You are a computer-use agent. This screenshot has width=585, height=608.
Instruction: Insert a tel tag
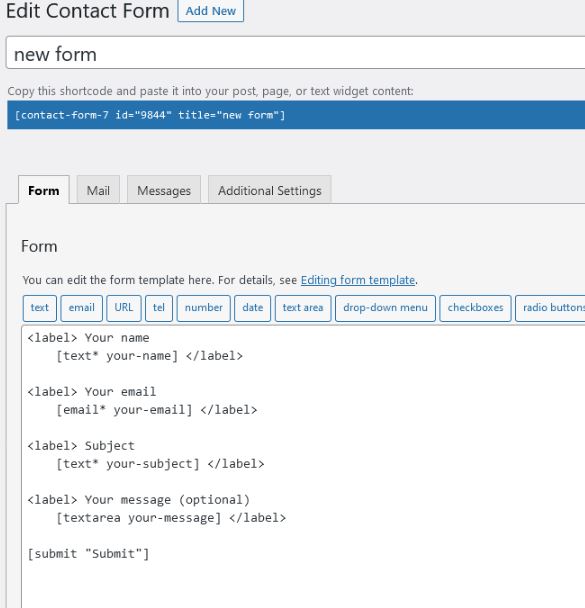click(159, 308)
